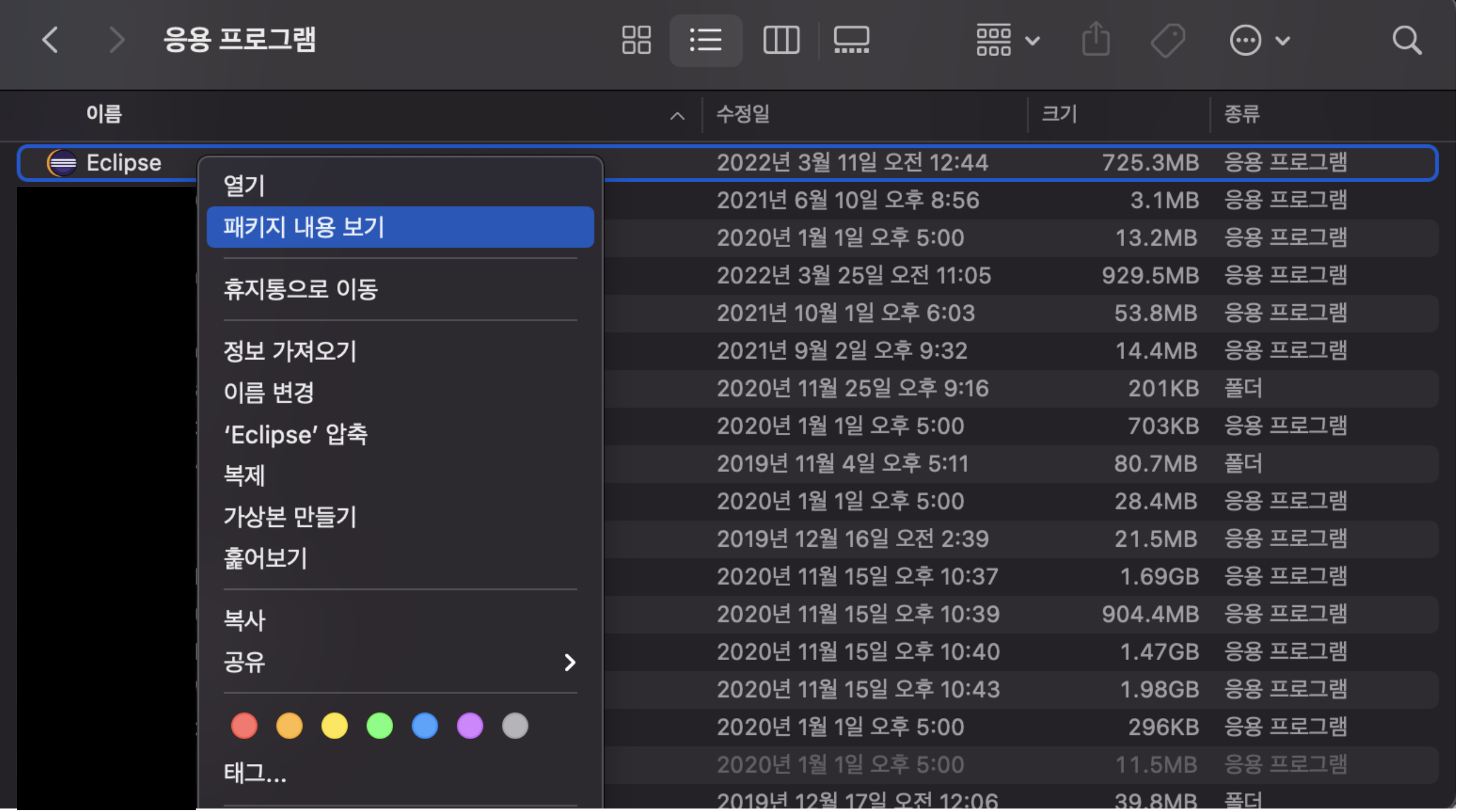Apply the red tag color
Image resolution: width=1457 pixels, height=812 pixels.
(x=244, y=726)
